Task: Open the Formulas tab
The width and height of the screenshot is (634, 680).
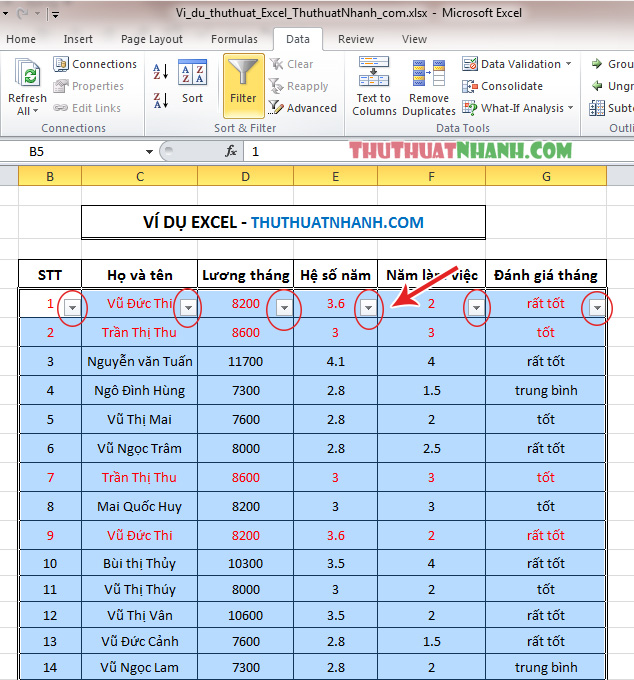Action: click(x=234, y=39)
